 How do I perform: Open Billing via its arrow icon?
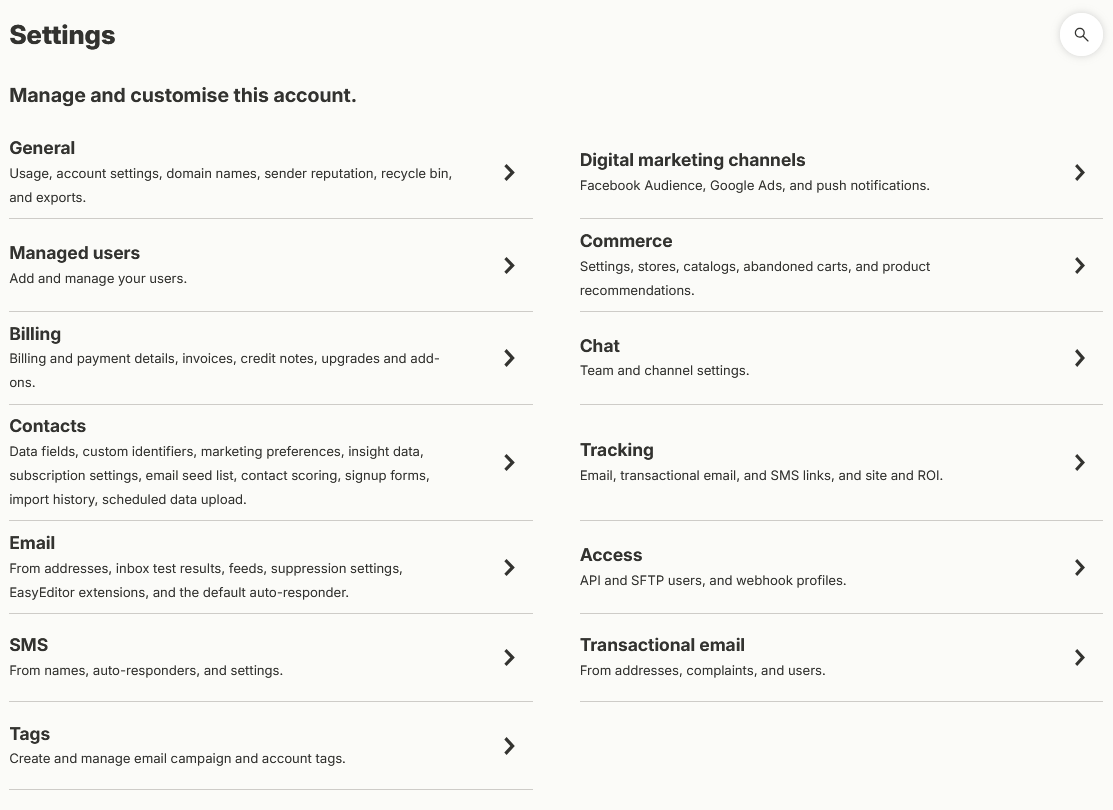509,358
